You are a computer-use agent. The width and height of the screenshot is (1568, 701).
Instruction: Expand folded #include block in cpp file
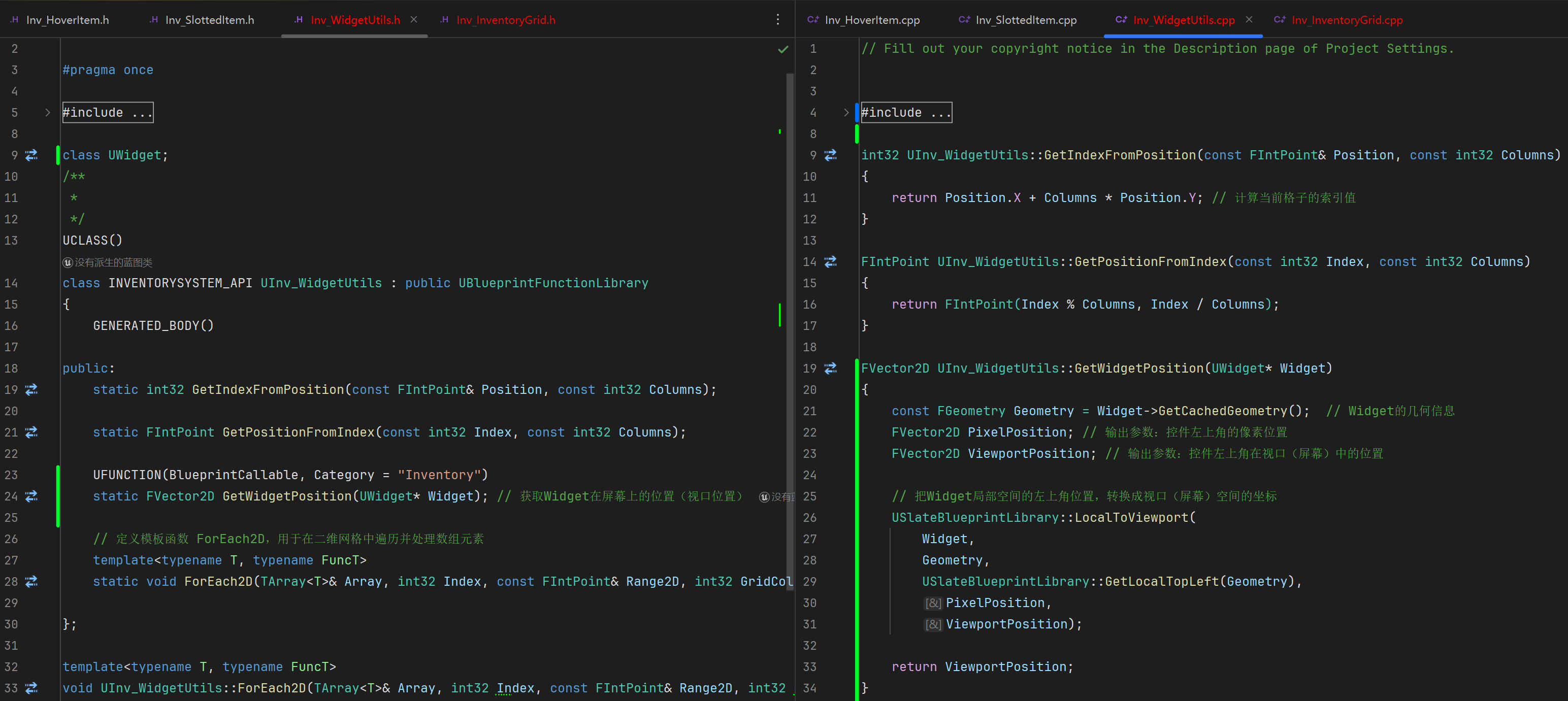click(846, 113)
